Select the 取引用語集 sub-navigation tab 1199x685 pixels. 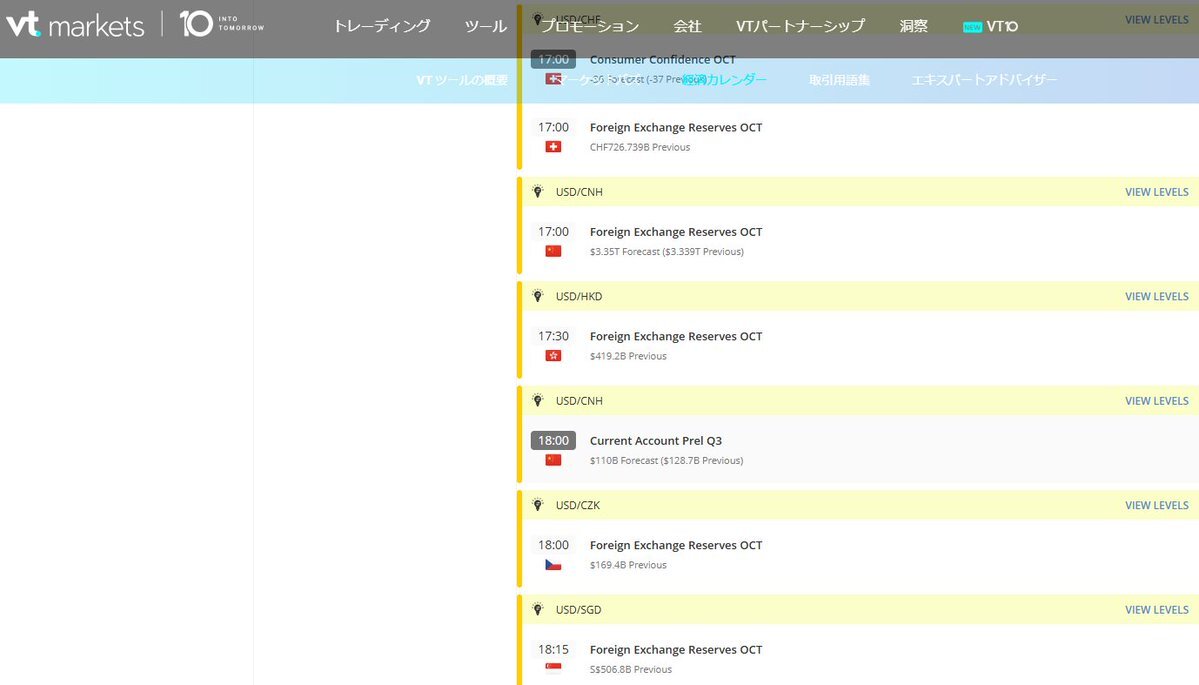pos(839,80)
